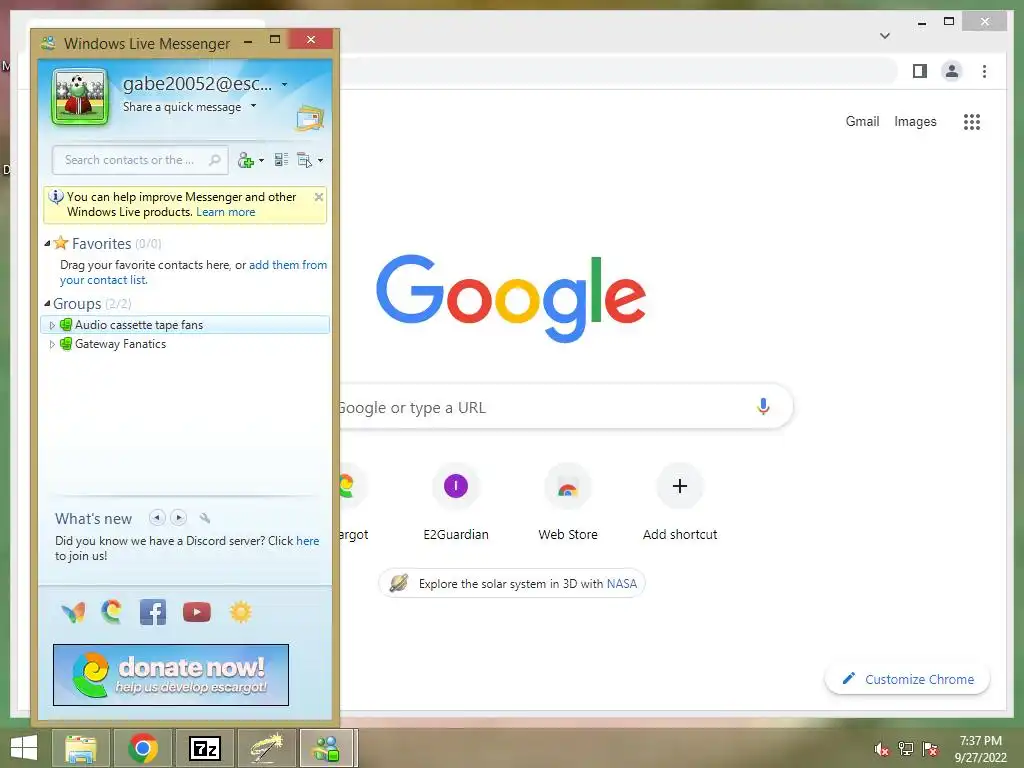Click the muted volume tray icon
1024x768 pixels.
click(x=882, y=749)
